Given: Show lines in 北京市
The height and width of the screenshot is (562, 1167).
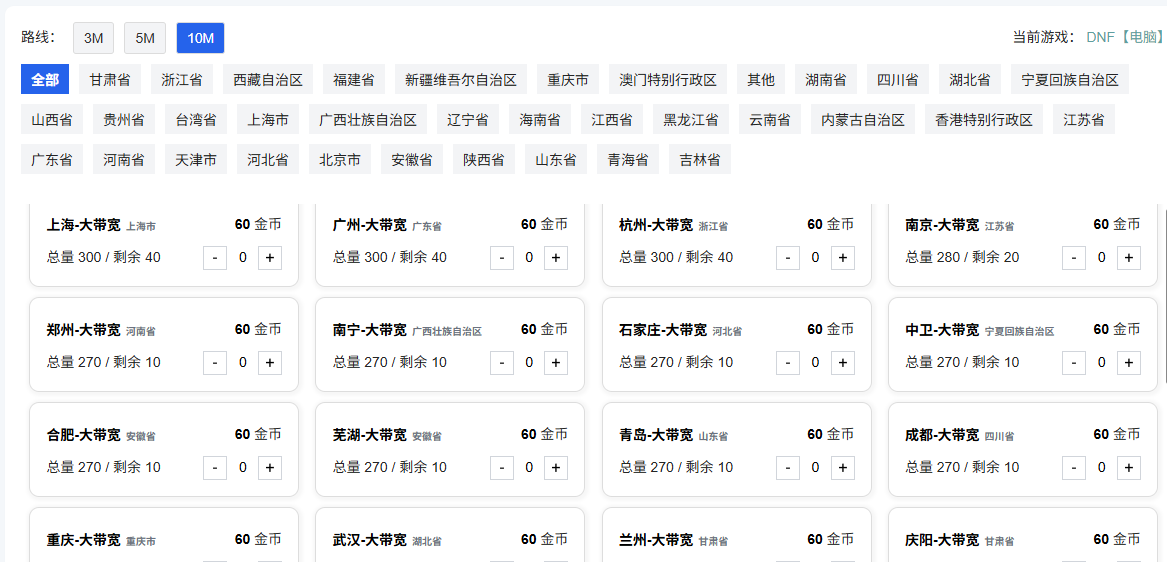Looking at the screenshot, I should point(340,159).
